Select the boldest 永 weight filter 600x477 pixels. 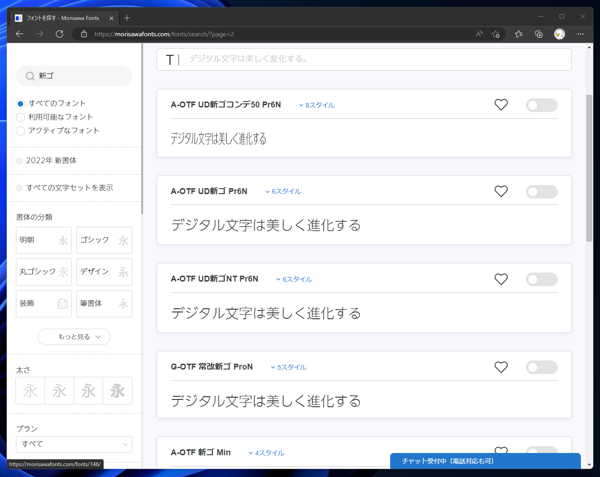click(117, 391)
